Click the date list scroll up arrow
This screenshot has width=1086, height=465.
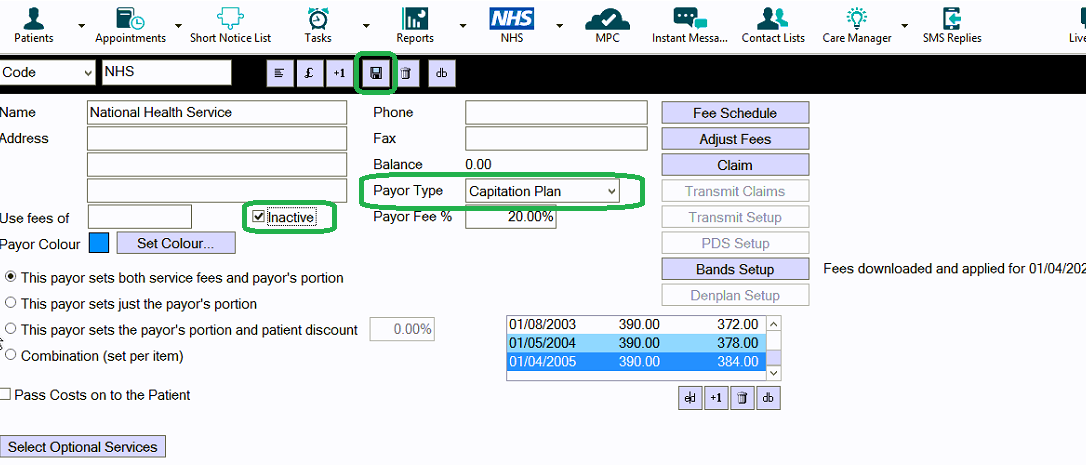[774, 324]
